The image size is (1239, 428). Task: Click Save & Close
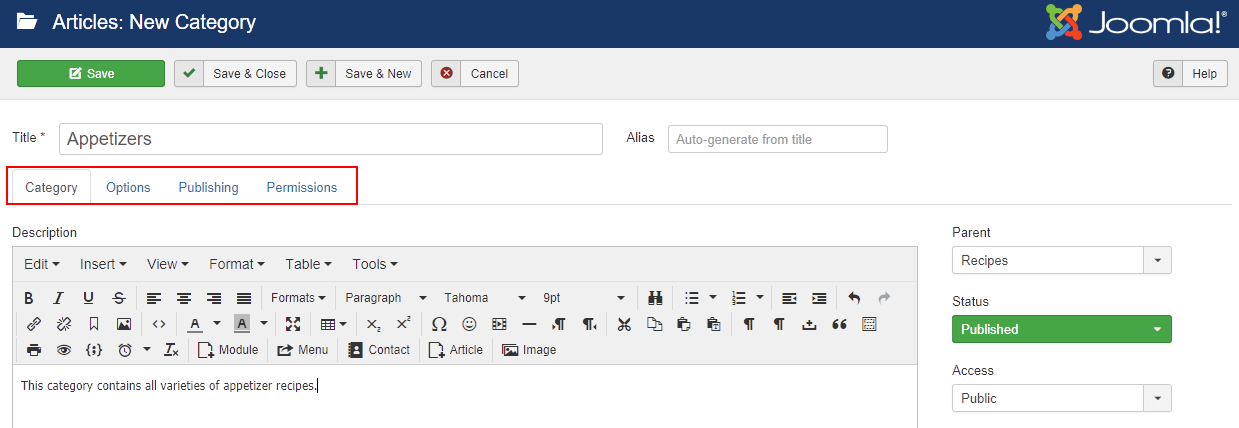235,73
